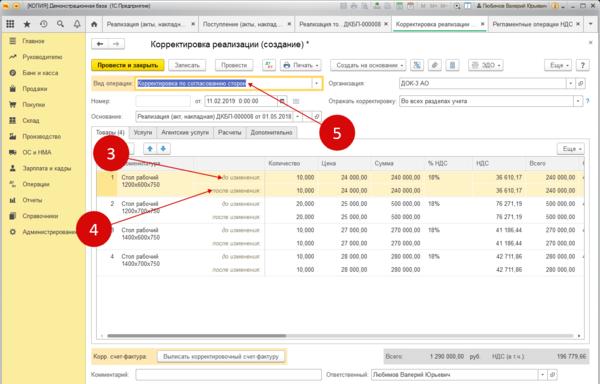Click the document icon left of ЭДО button

pyautogui.click(x=452, y=65)
